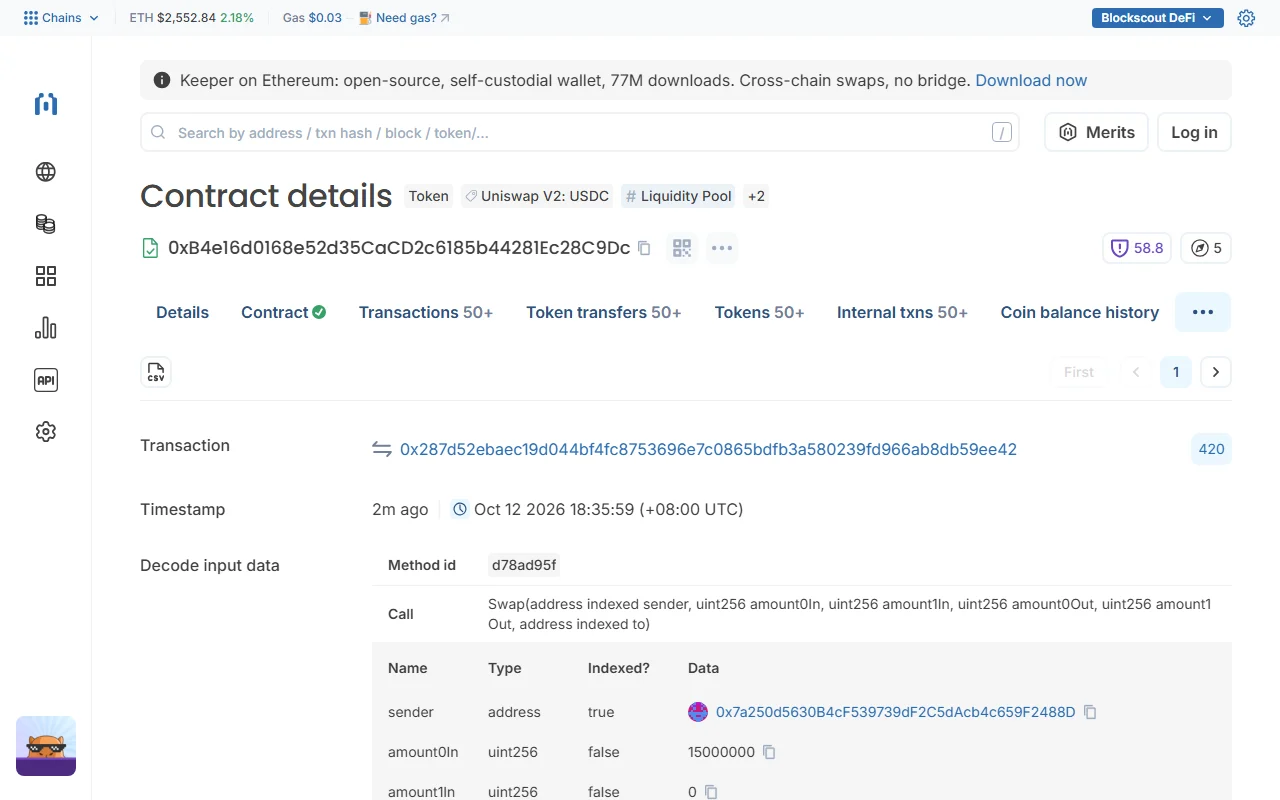Open the Token transfers 50+ tab
This screenshot has width=1280, height=800.
(604, 312)
